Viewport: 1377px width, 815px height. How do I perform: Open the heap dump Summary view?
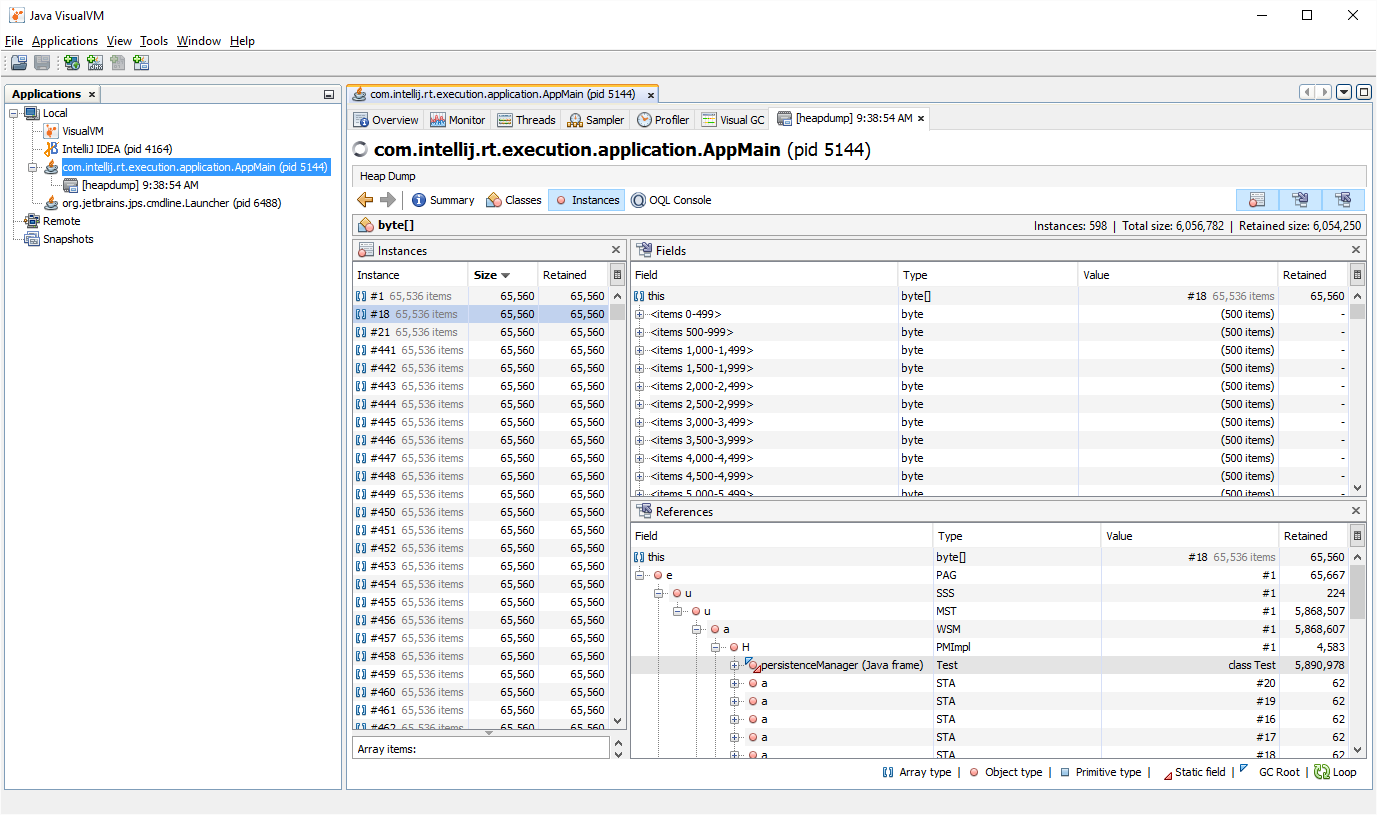click(x=443, y=200)
